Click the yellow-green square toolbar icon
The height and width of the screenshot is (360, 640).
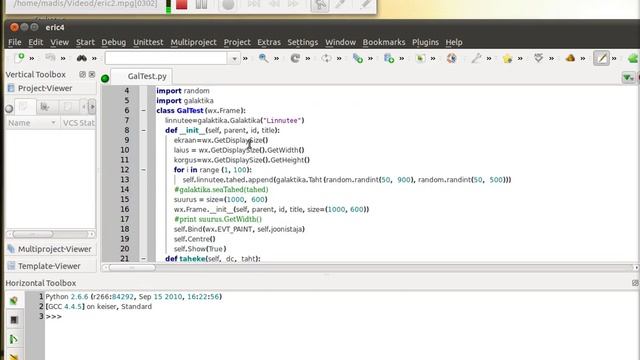420,58
